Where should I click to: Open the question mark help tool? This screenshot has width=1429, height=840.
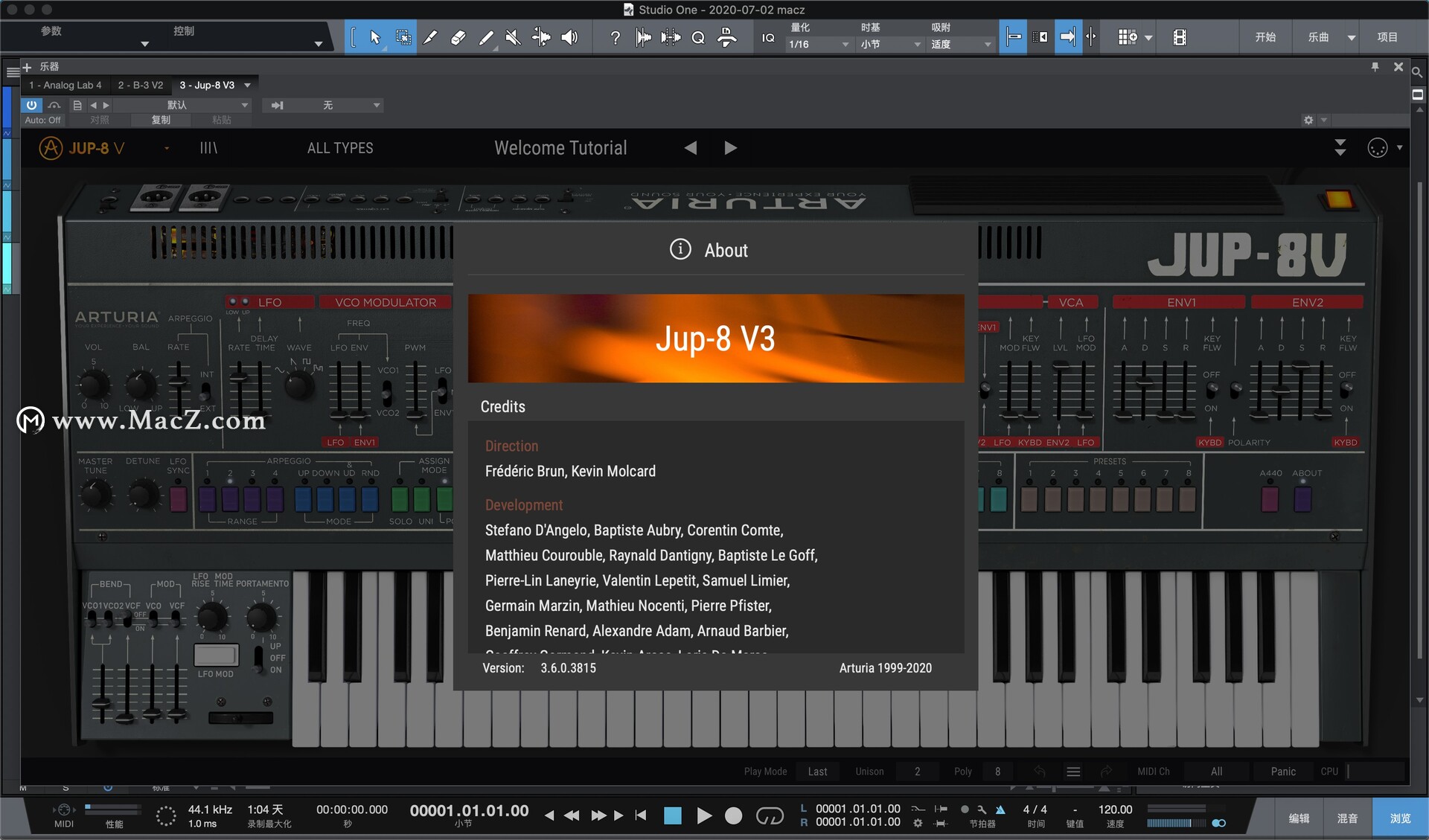[615, 37]
